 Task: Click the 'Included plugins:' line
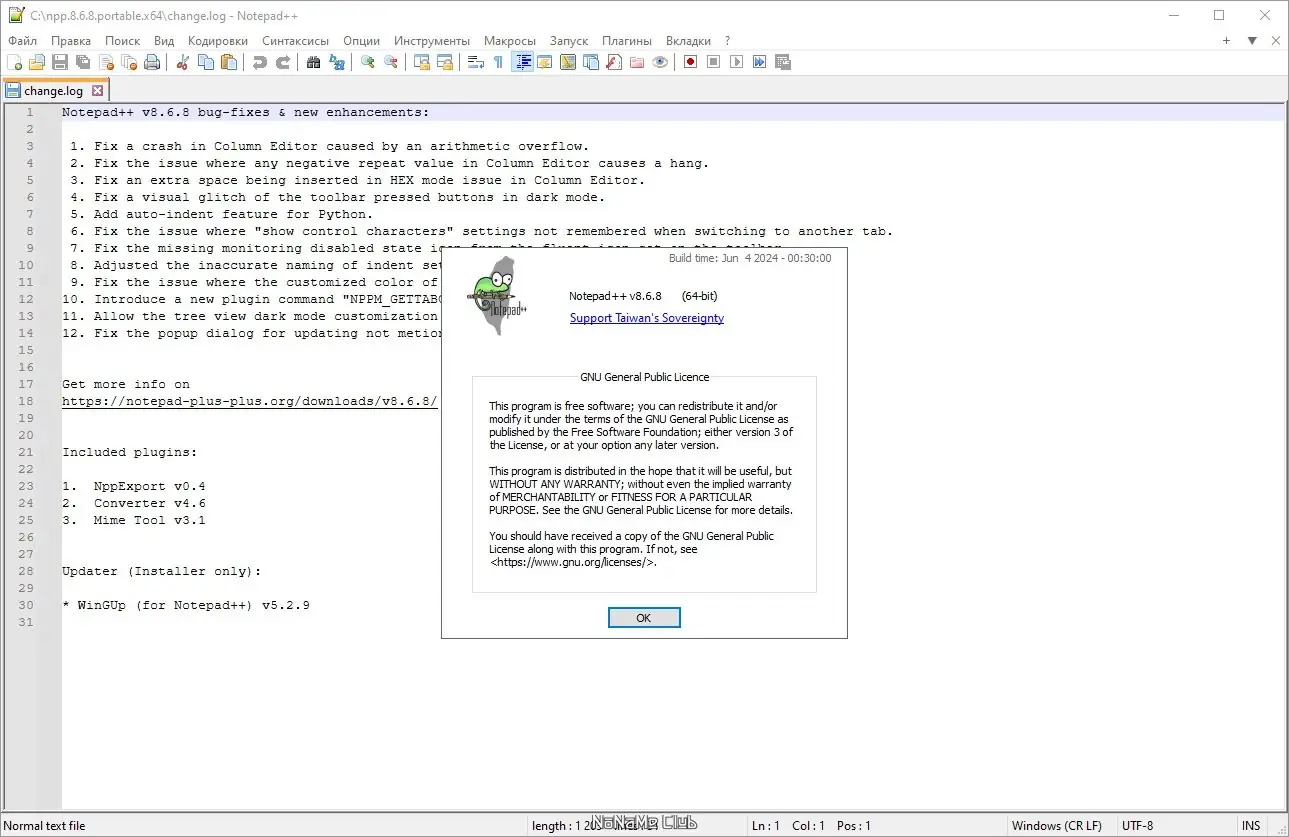tap(130, 452)
